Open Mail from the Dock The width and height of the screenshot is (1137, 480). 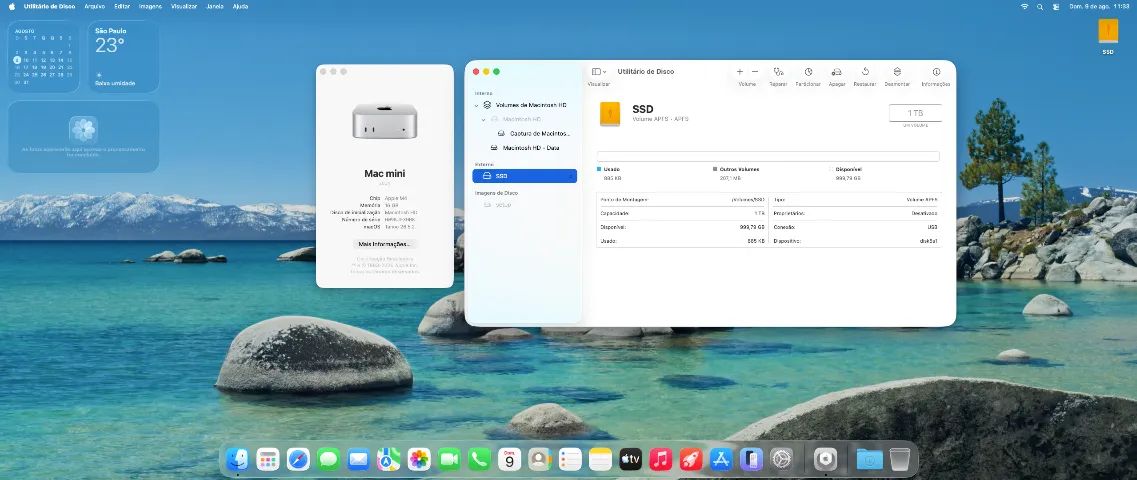tap(358, 459)
